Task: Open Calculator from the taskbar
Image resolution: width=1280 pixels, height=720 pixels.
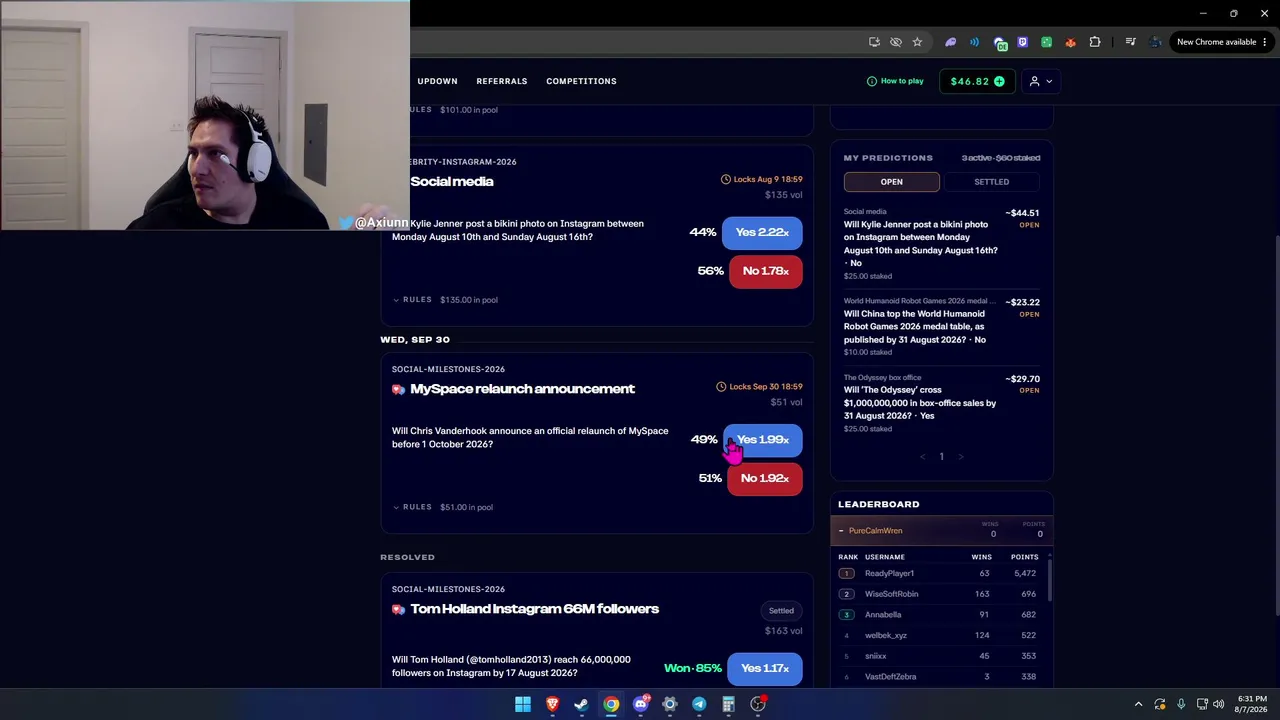Action: [729, 705]
